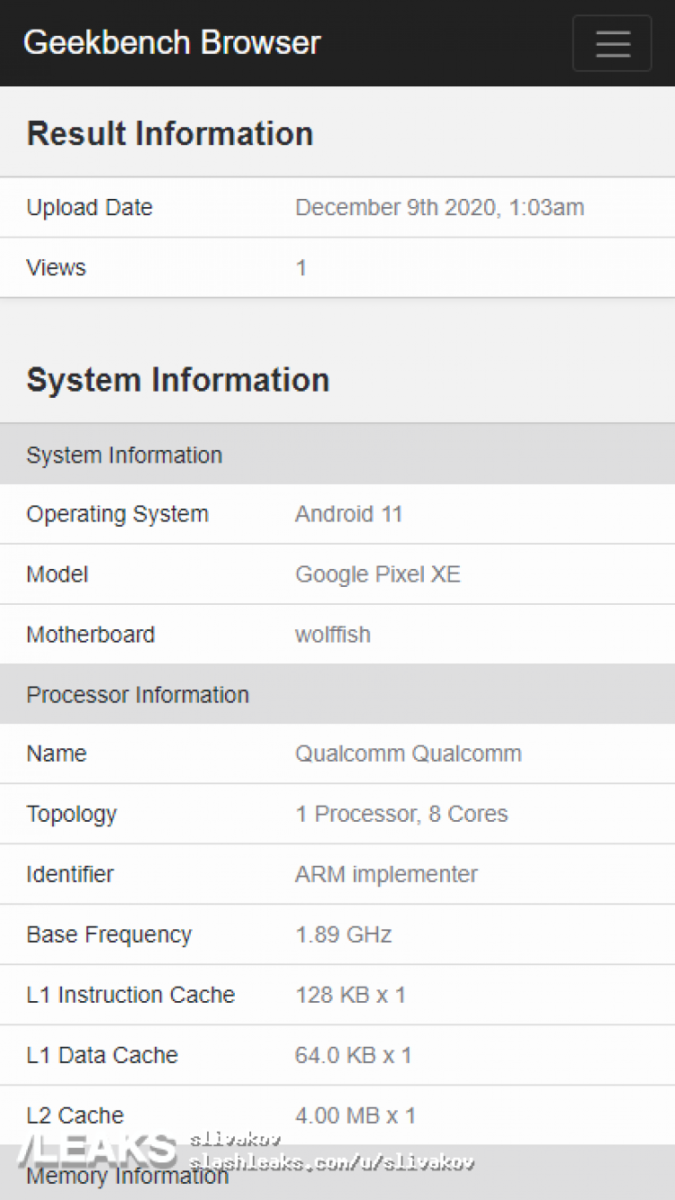Select the Model label

[x=57, y=575]
